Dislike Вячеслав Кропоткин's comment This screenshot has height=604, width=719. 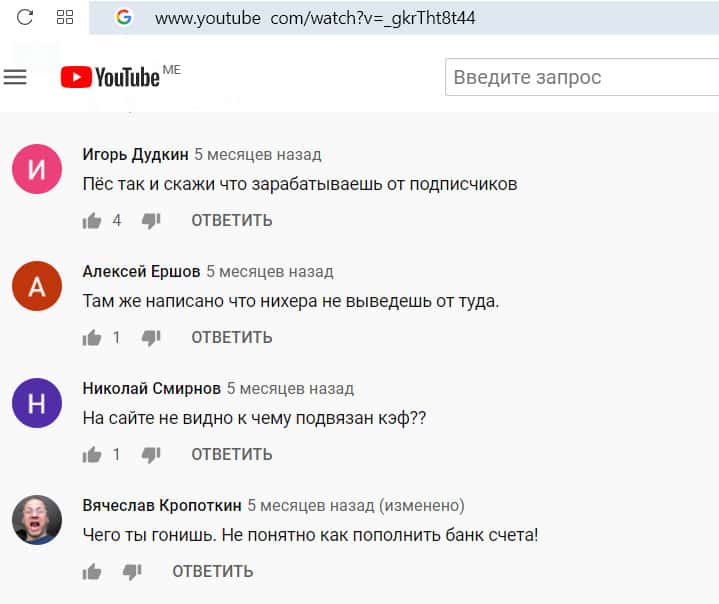click(x=132, y=572)
